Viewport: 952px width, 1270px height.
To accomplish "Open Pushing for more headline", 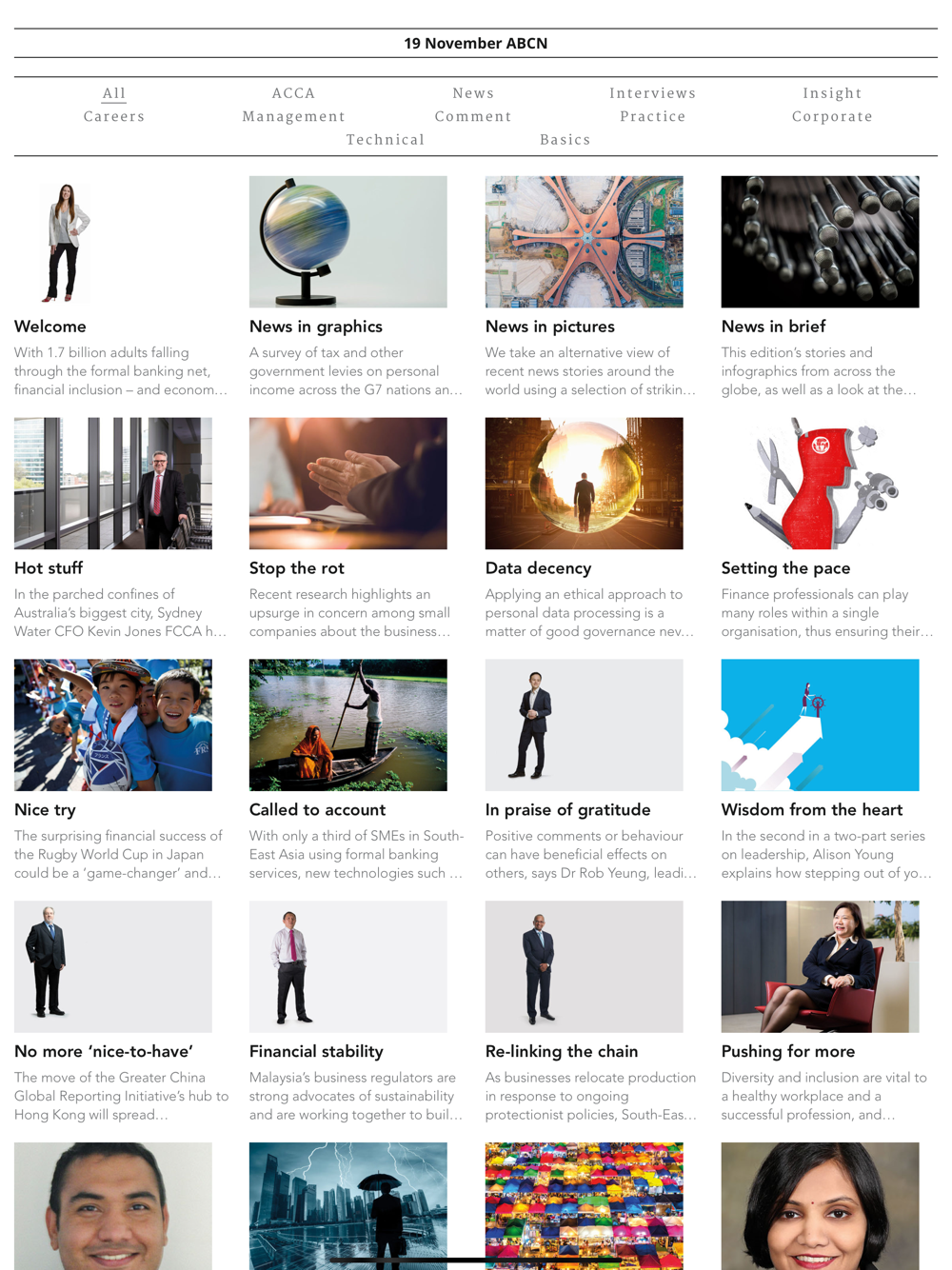I will [788, 1052].
